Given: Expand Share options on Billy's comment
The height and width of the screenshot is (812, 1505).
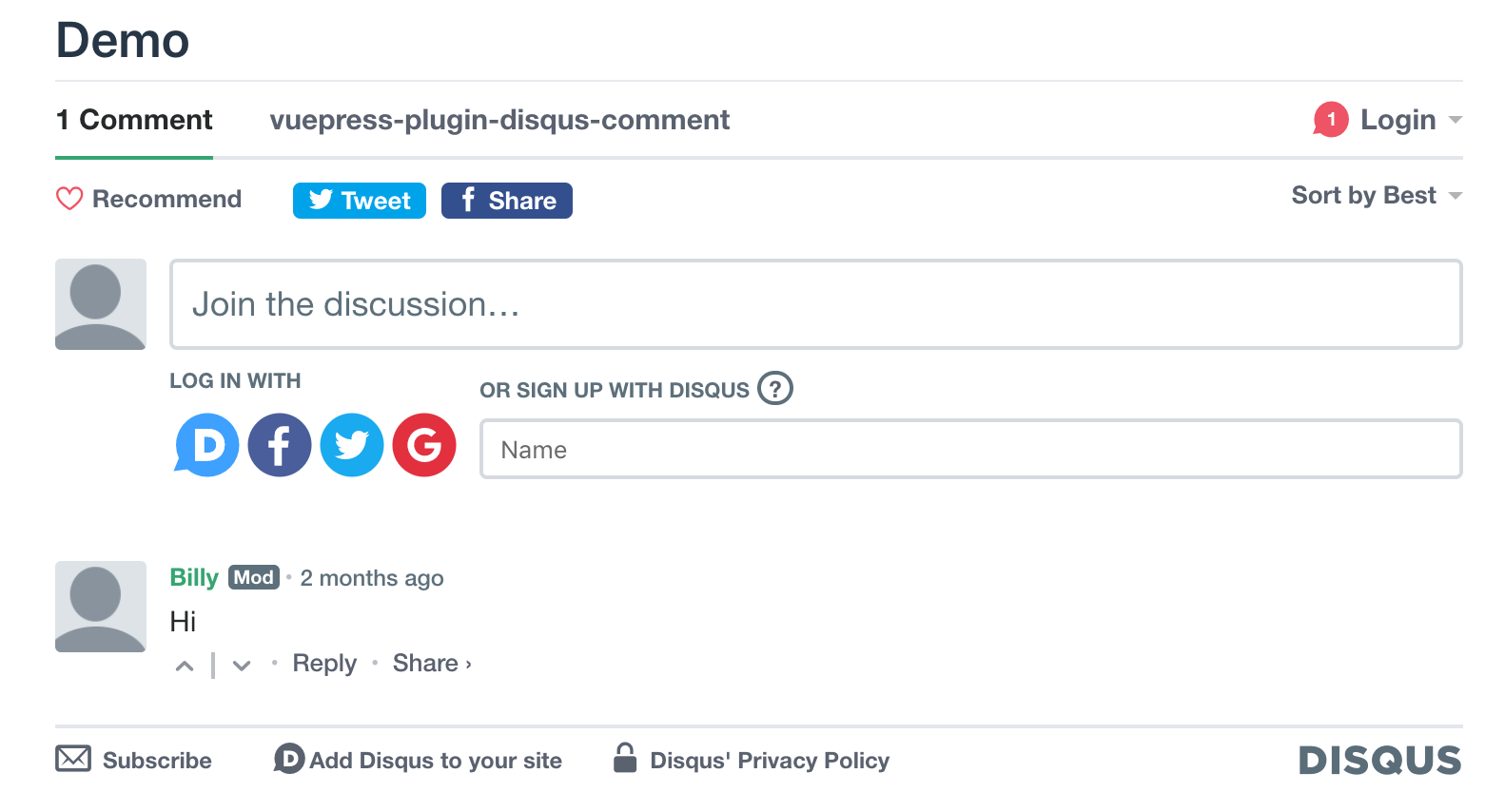Looking at the screenshot, I should click(x=432, y=664).
